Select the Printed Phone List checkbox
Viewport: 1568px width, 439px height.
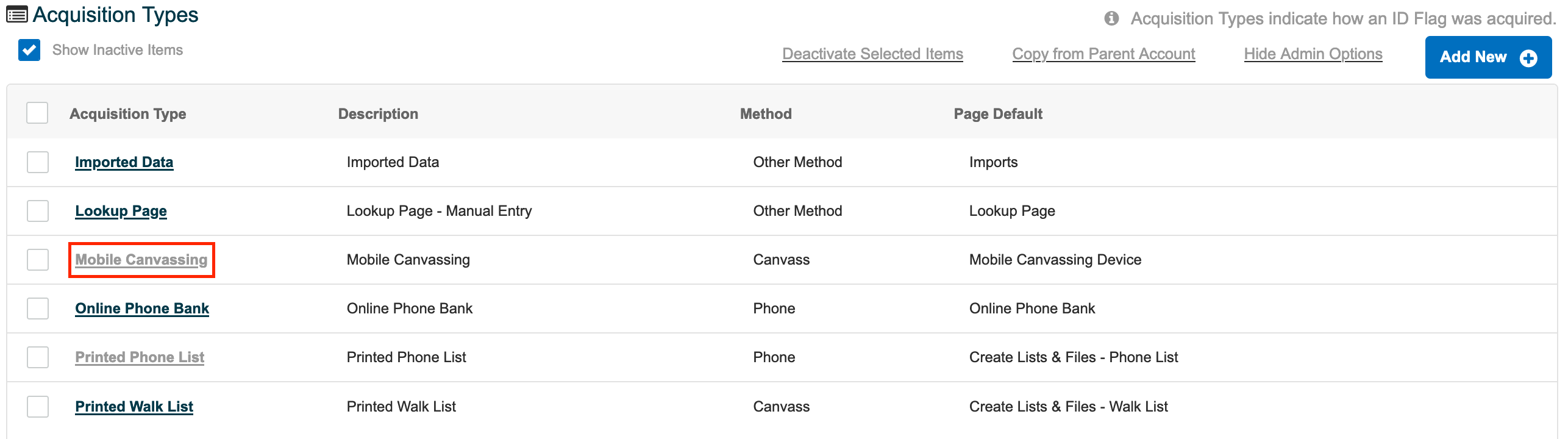coord(38,357)
